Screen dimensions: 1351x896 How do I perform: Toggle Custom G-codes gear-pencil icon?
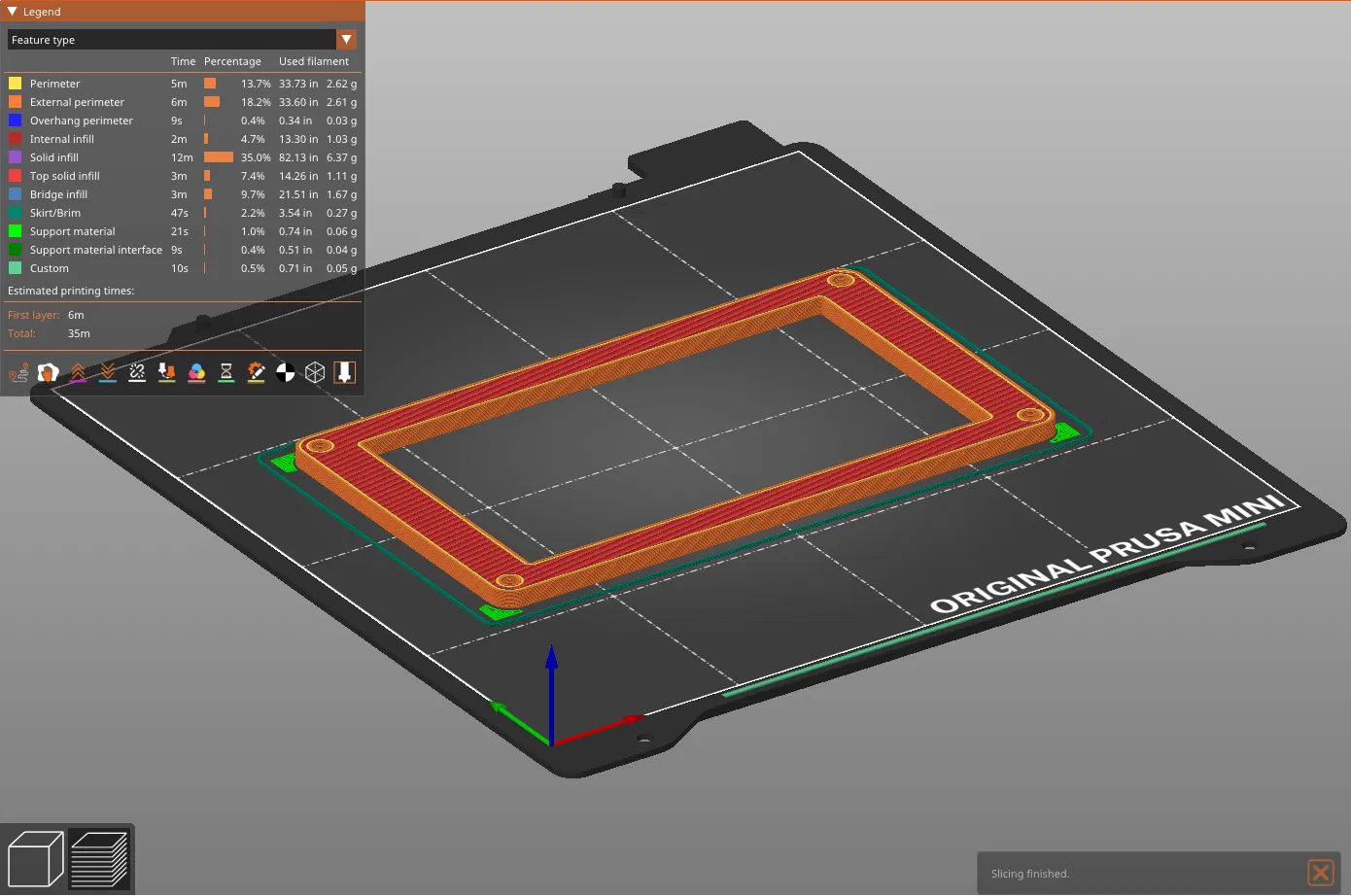pyautogui.click(x=256, y=373)
